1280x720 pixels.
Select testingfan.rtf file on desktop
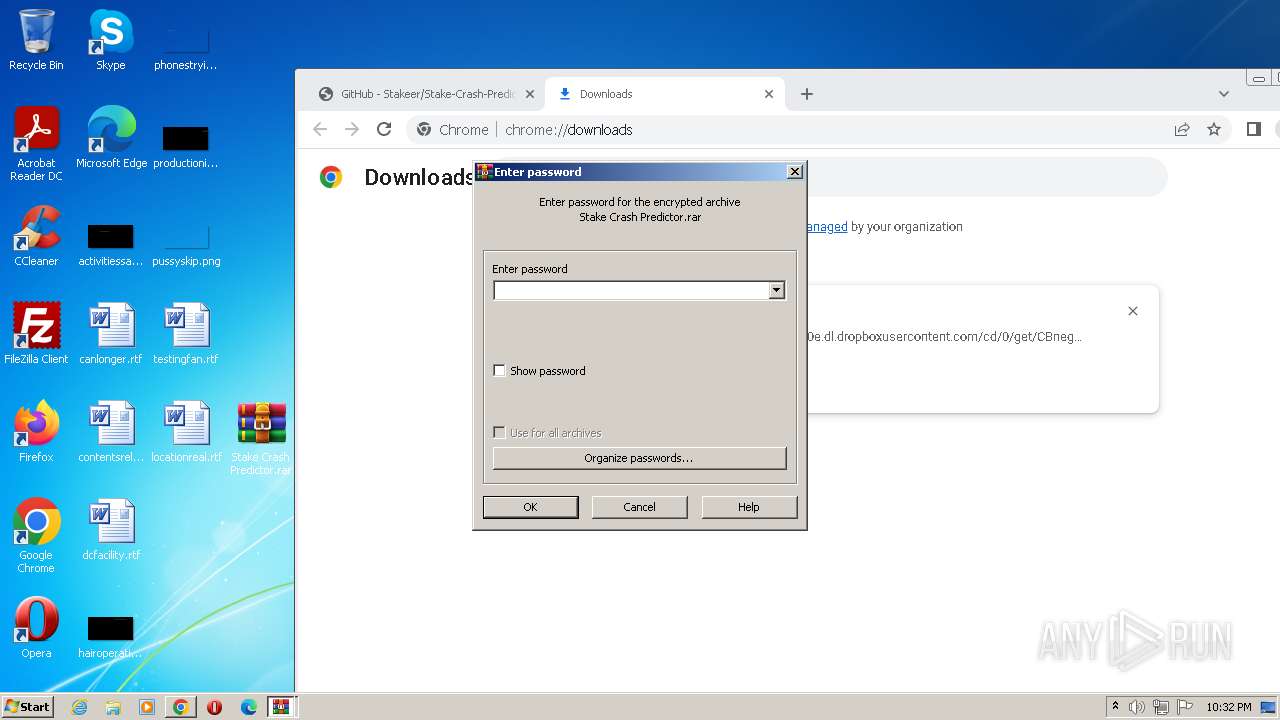tap(186, 334)
